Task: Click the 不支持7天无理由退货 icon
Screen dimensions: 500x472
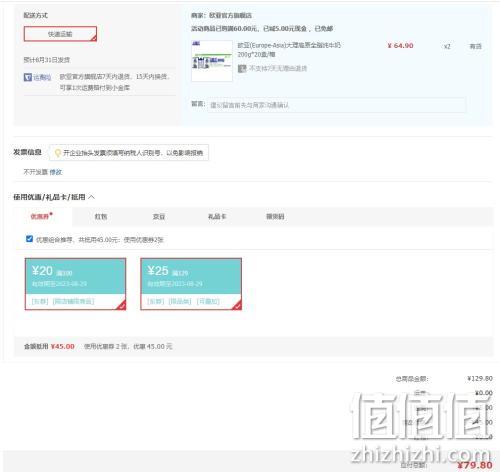Action: (x=242, y=69)
